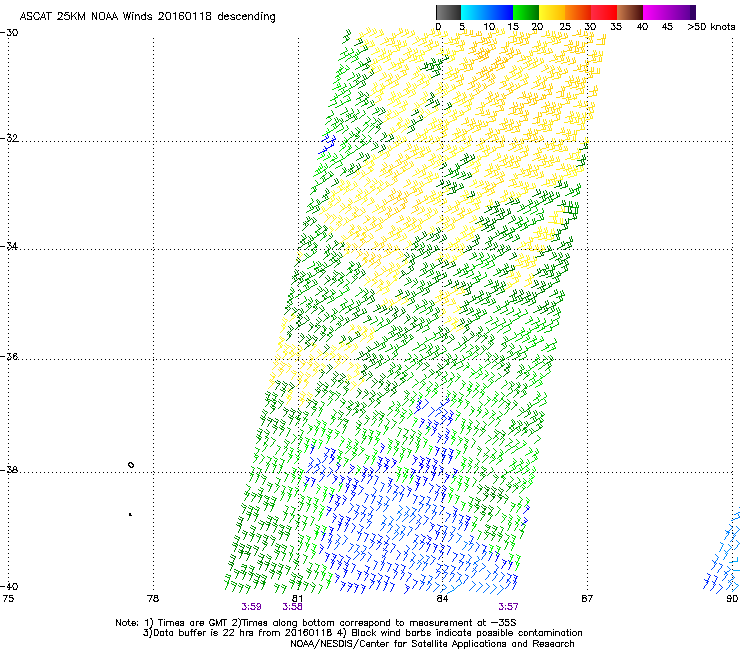The width and height of the screenshot is (740, 650).
Task: Click the 3:58 swath time label
Action: click(293, 607)
